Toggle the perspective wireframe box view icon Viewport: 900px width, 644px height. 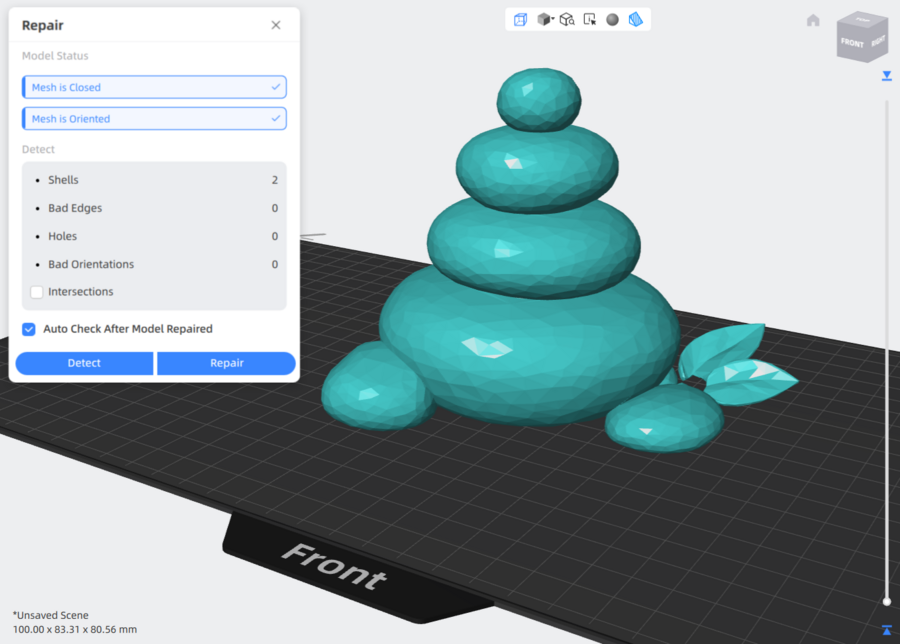(x=521, y=20)
